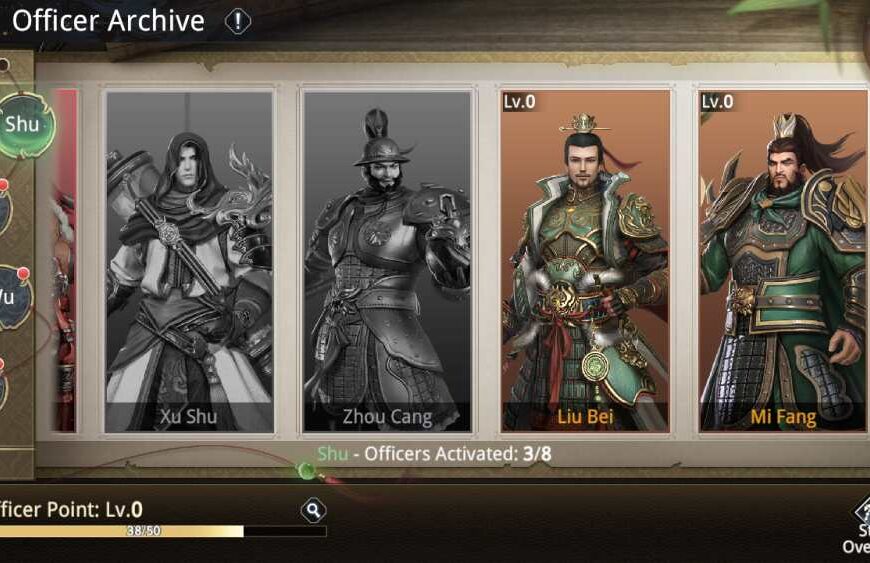Click the Officer Point progress bar
The height and width of the screenshot is (563, 870).
pos(163,531)
